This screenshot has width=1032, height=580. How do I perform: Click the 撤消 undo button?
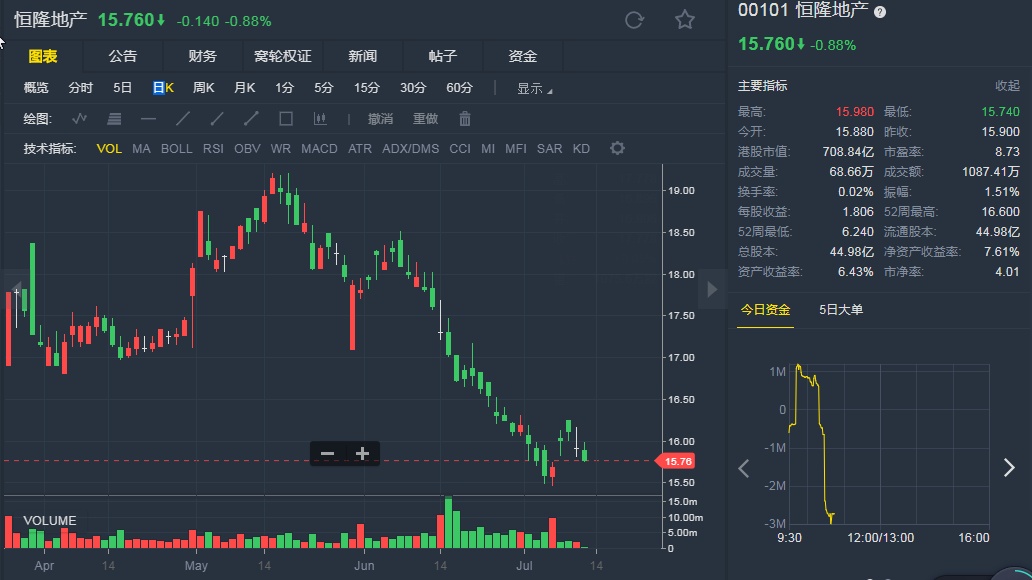(x=380, y=119)
